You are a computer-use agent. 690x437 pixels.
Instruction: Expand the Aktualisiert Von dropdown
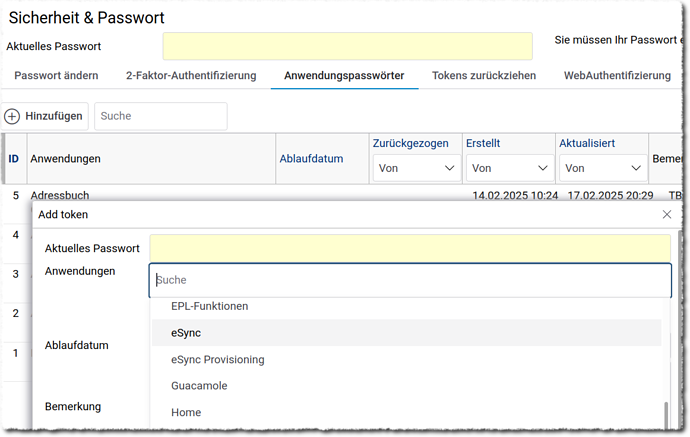pos(601,168)
